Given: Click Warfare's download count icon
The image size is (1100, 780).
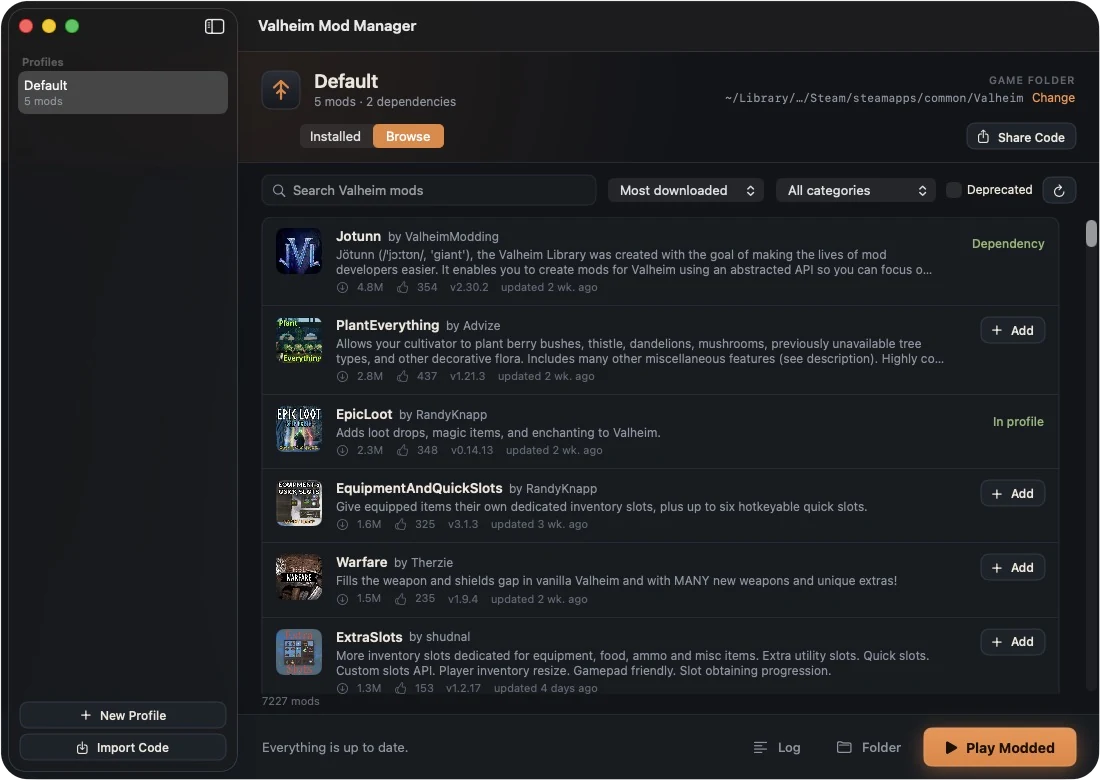Looking at the screenshot, I should coord(342,599).
